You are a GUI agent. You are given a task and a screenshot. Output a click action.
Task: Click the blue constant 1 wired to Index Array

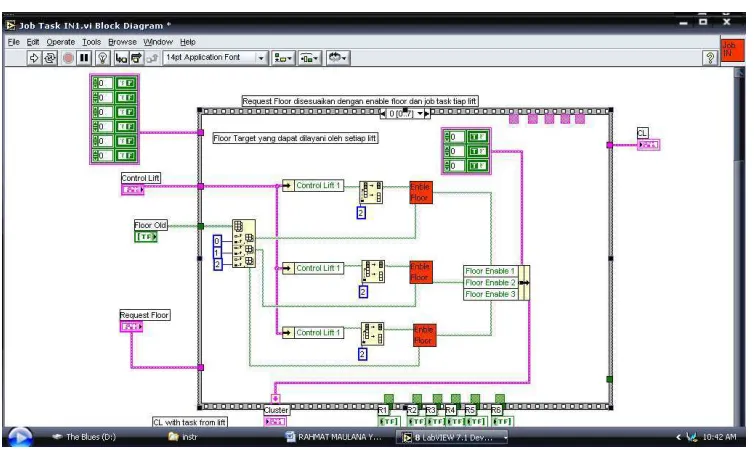[217, 253]
